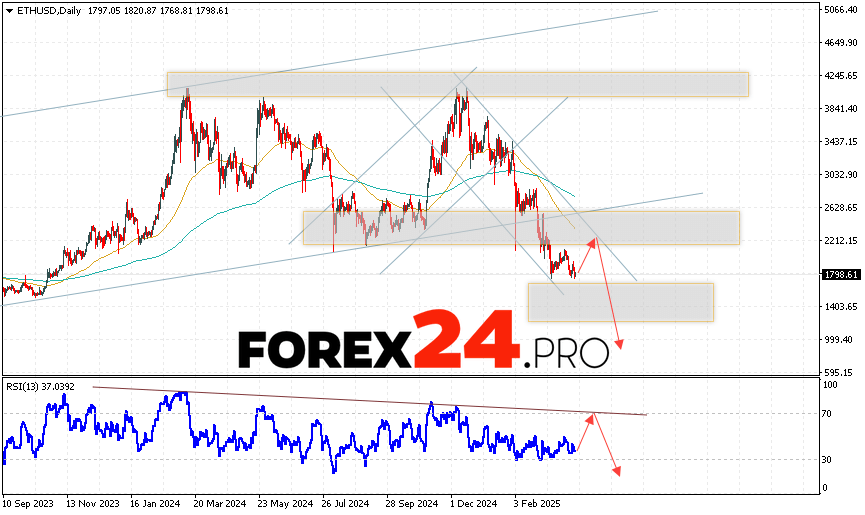
Task: Click the 3032.90 price axis label
Action: (x=839, y=175)
